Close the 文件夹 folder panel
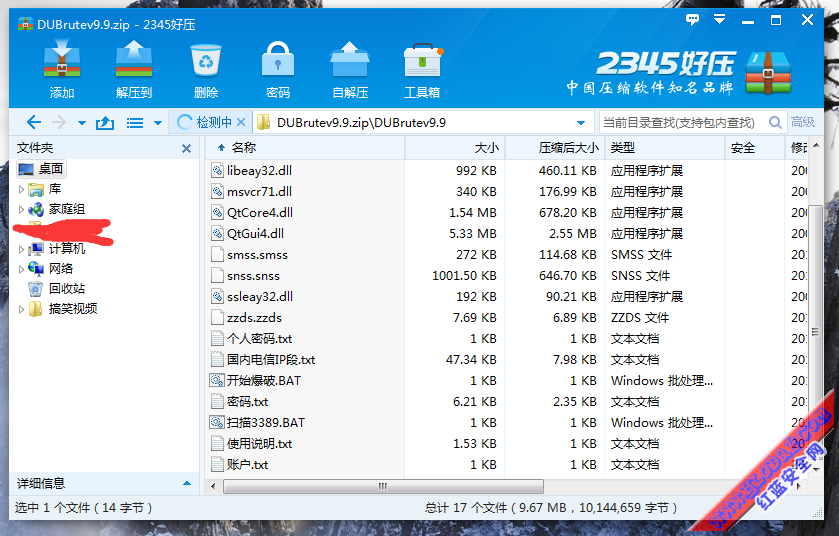Screen dimensions: 839x536 pos(186,148)
